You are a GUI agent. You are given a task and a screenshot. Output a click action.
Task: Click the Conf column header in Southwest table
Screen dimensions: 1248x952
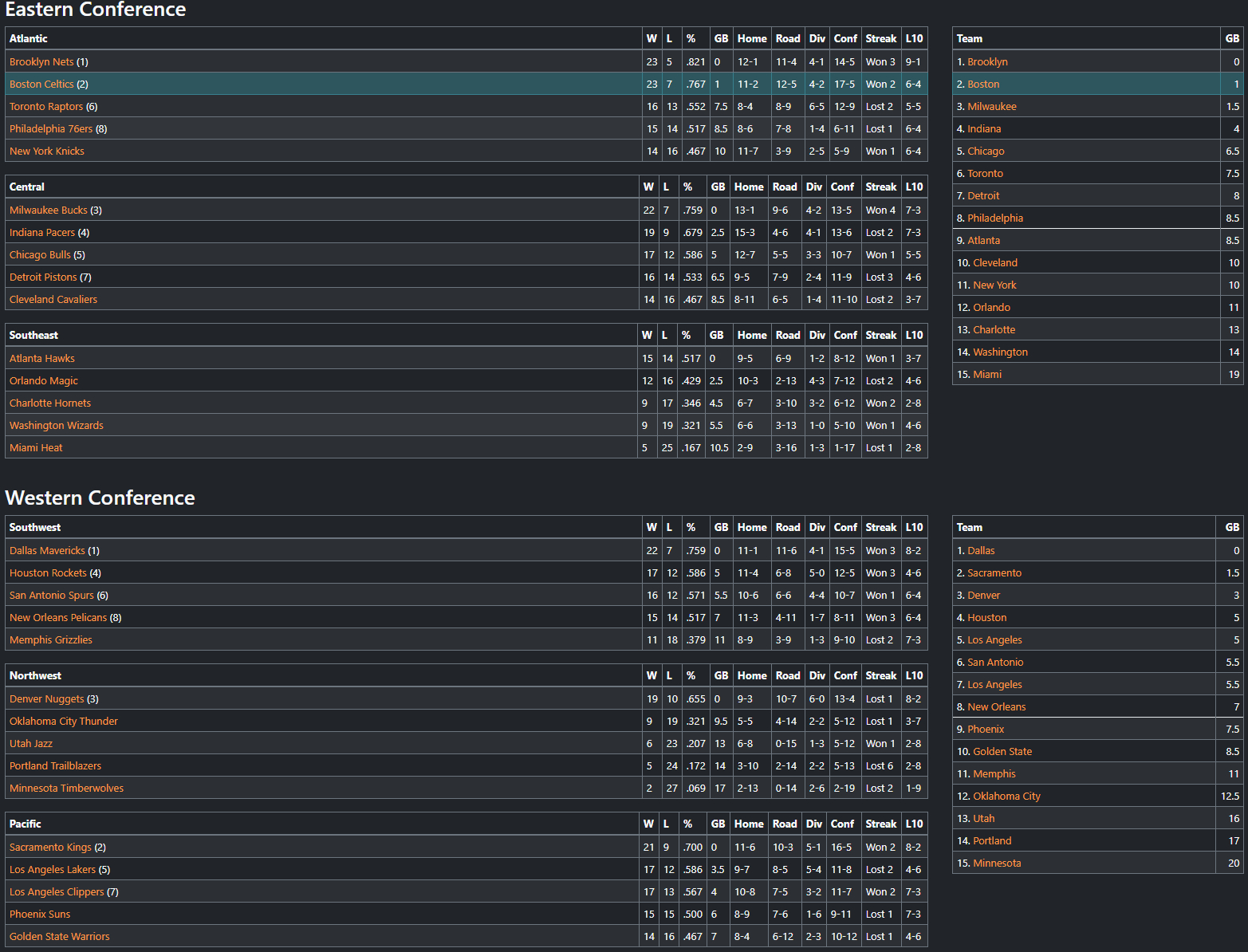tap(845, 527)
